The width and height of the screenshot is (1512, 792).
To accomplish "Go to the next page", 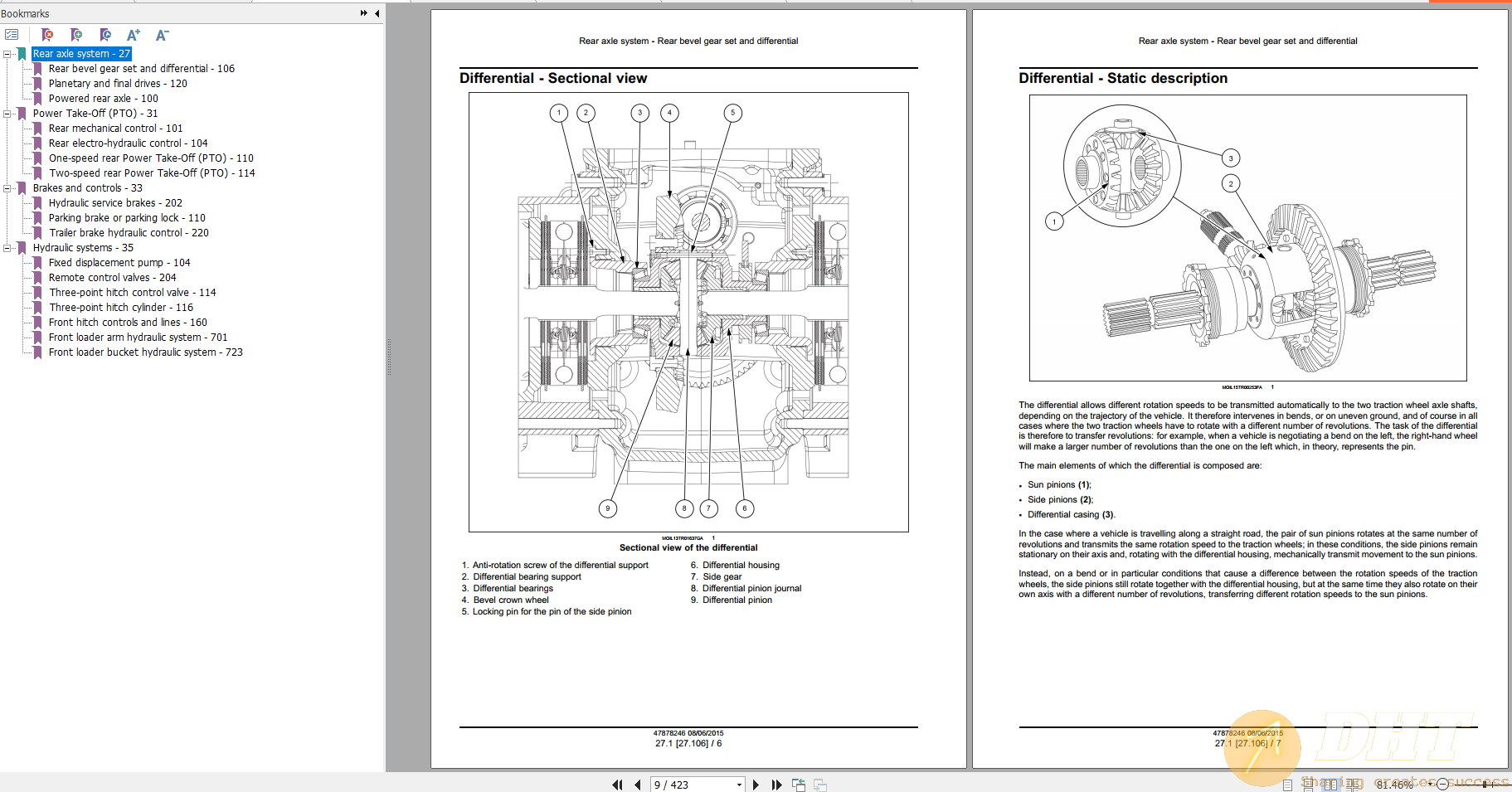I will click(756, 784).
